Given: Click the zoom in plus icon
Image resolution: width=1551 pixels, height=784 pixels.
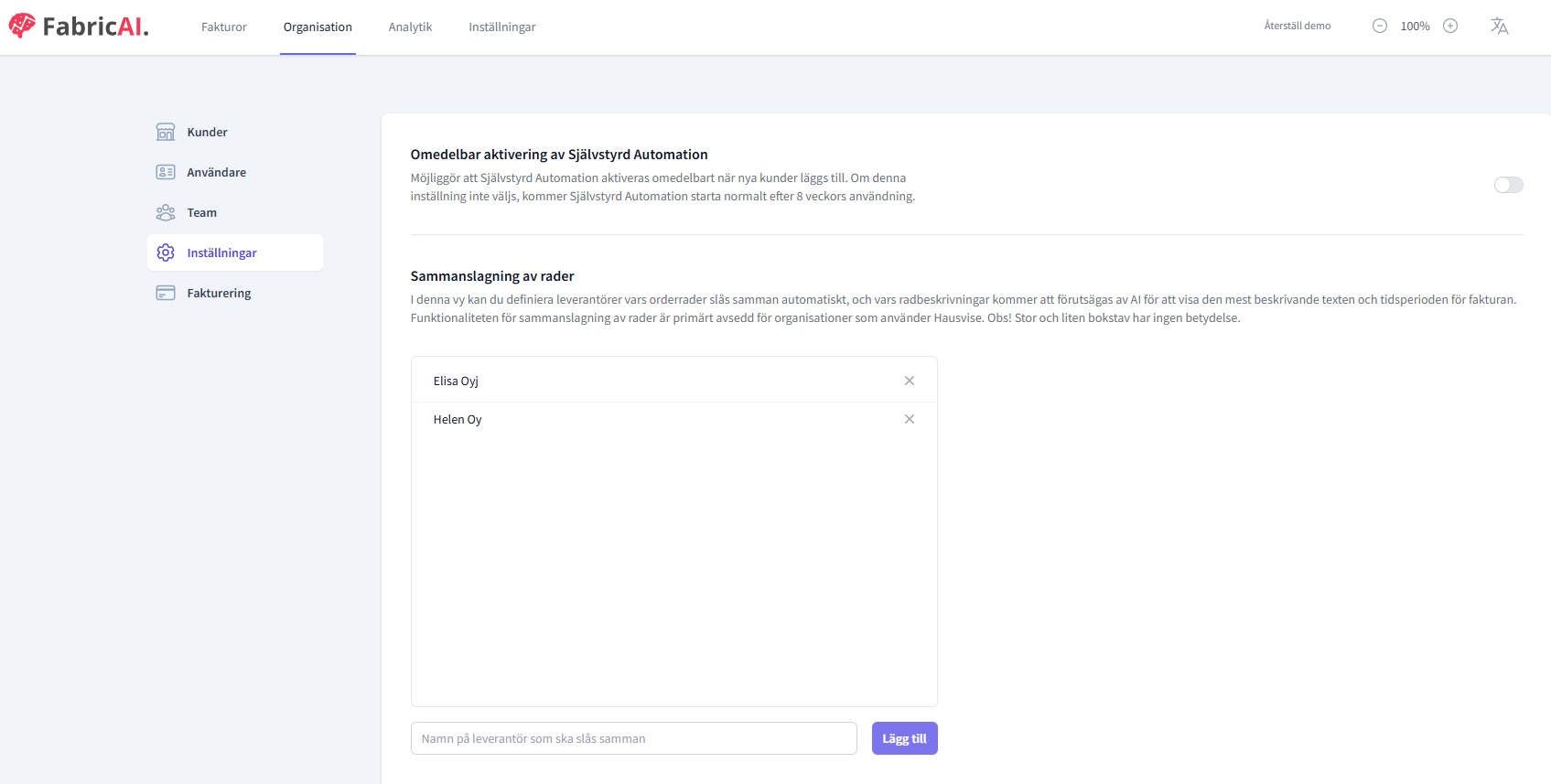Looking at the screenshot, I should pos(1450,26).
